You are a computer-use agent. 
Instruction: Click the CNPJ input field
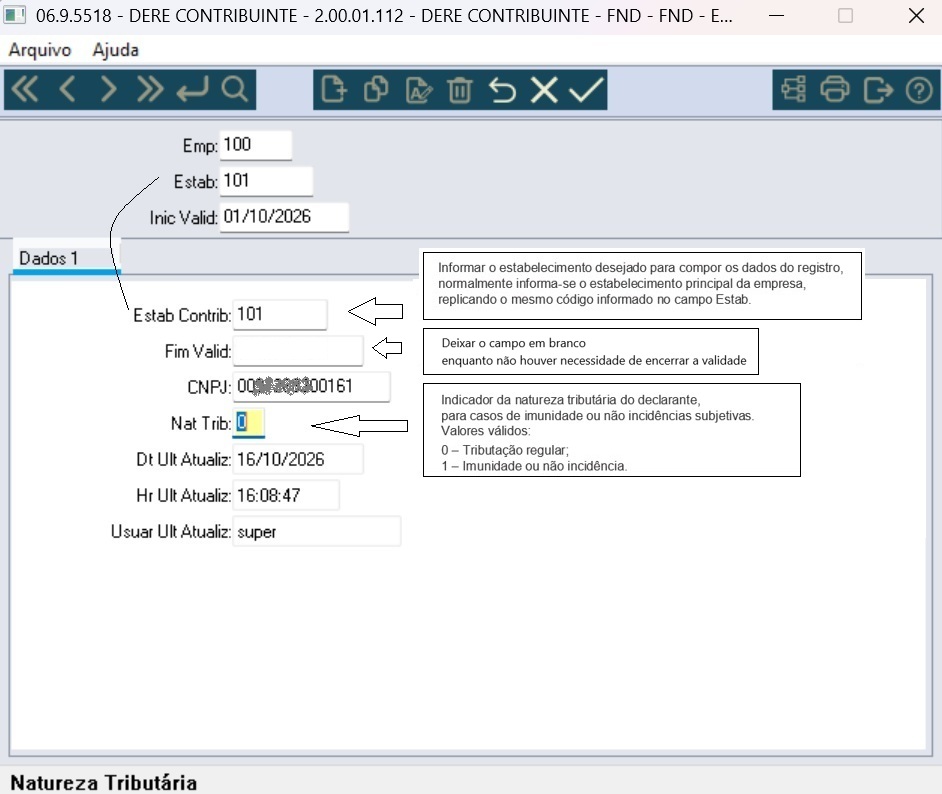[311, 387]
